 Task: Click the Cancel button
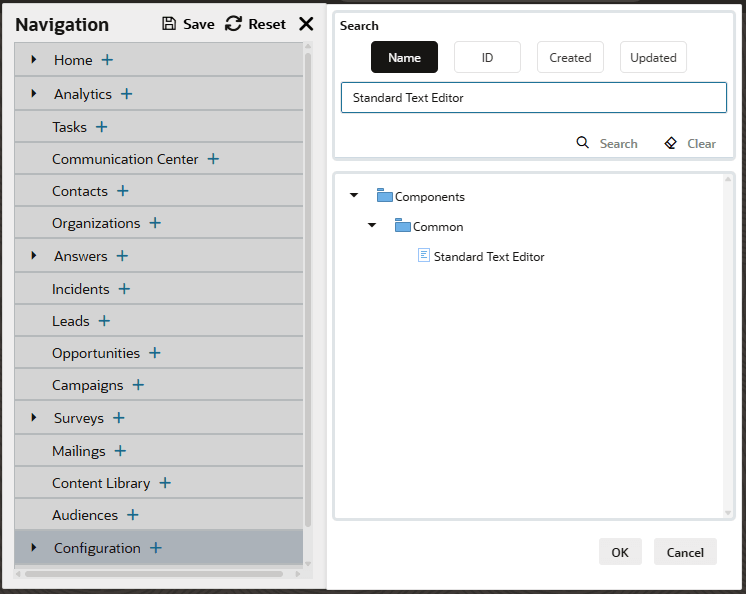[x=685, y=552]
